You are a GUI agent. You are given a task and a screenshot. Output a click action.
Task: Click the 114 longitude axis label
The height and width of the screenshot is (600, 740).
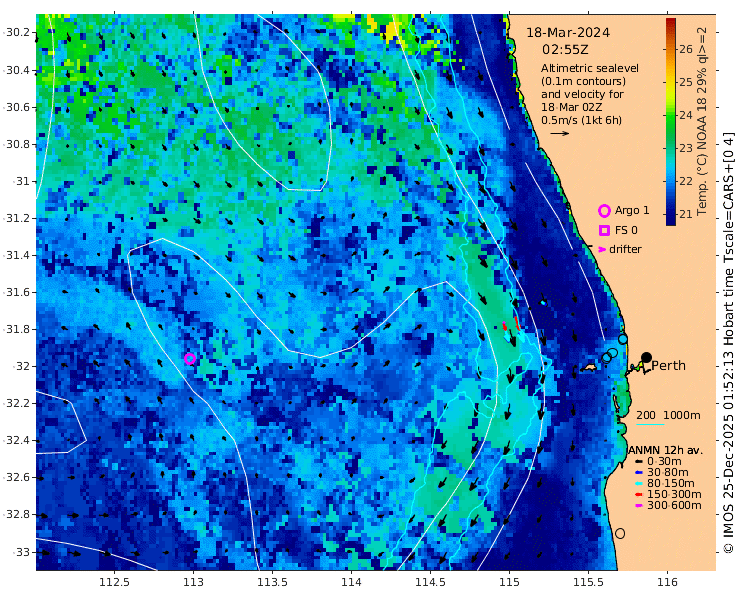click(x=351, y=582)
